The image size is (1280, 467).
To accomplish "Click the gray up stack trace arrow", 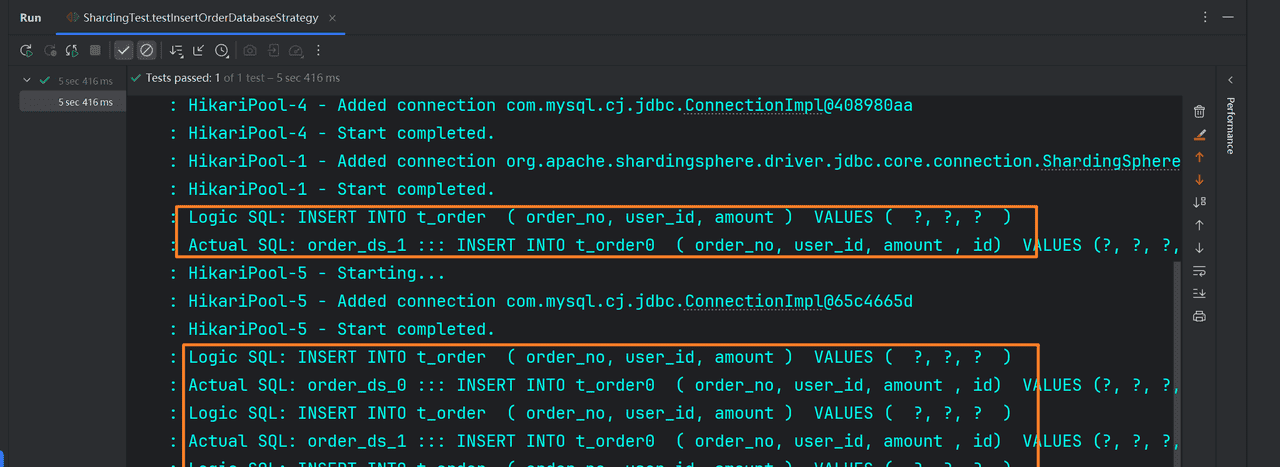I will click(x=1200, y=225).
